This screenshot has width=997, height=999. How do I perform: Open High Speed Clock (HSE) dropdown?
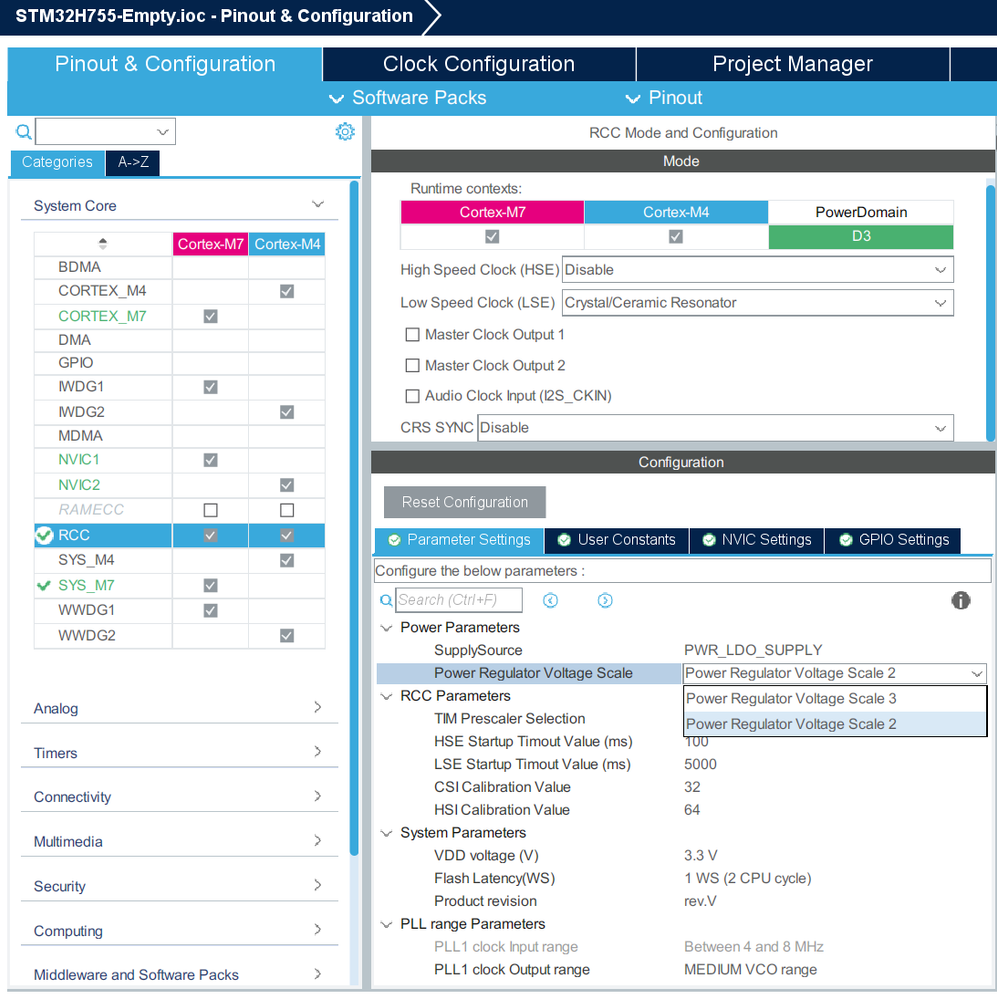(757, 270)
